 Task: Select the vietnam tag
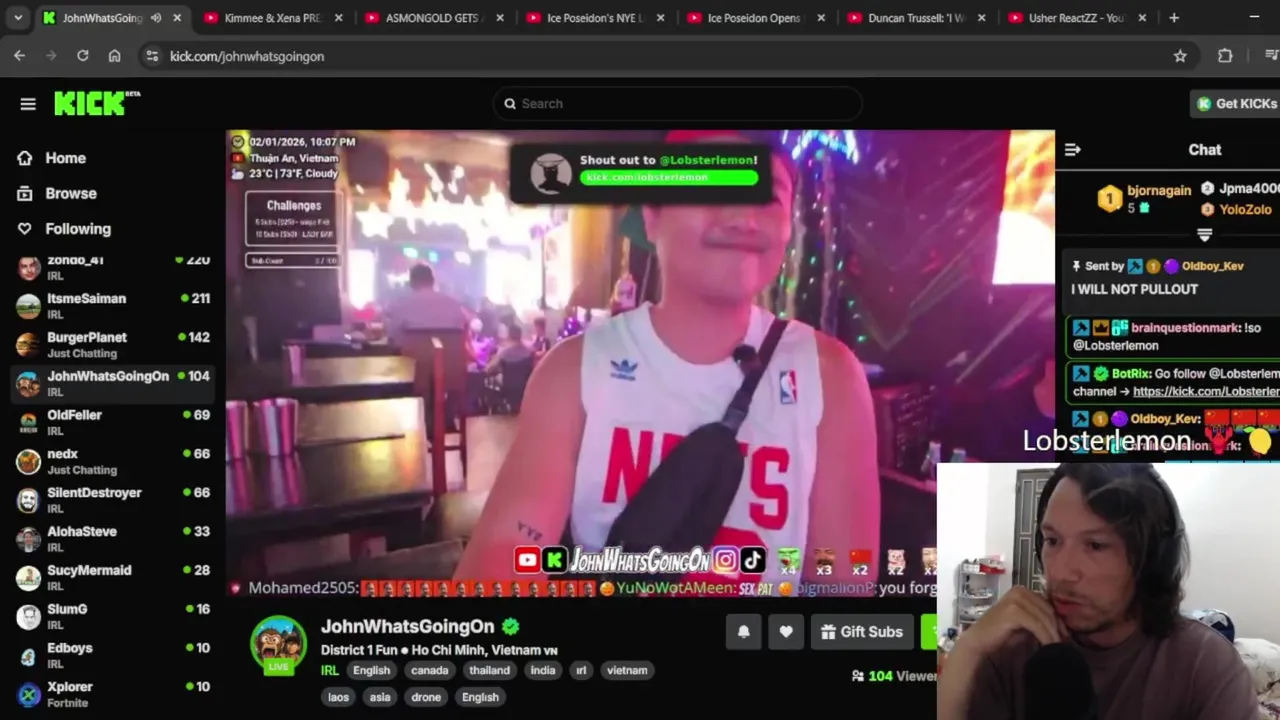tap(627, 671)
